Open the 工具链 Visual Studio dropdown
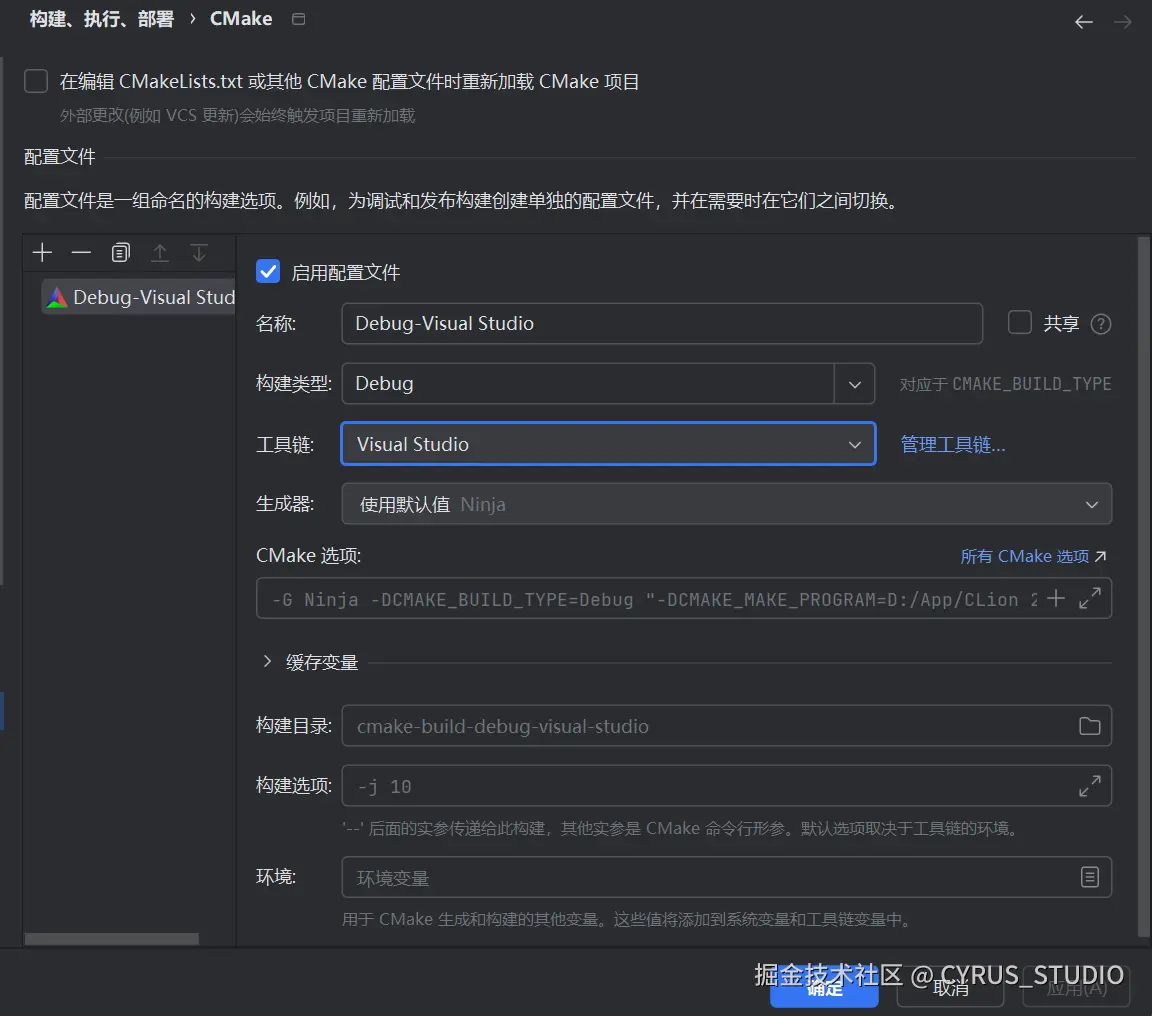The height and width of the screenshot is (1016, 1152). tap(608, 444)
